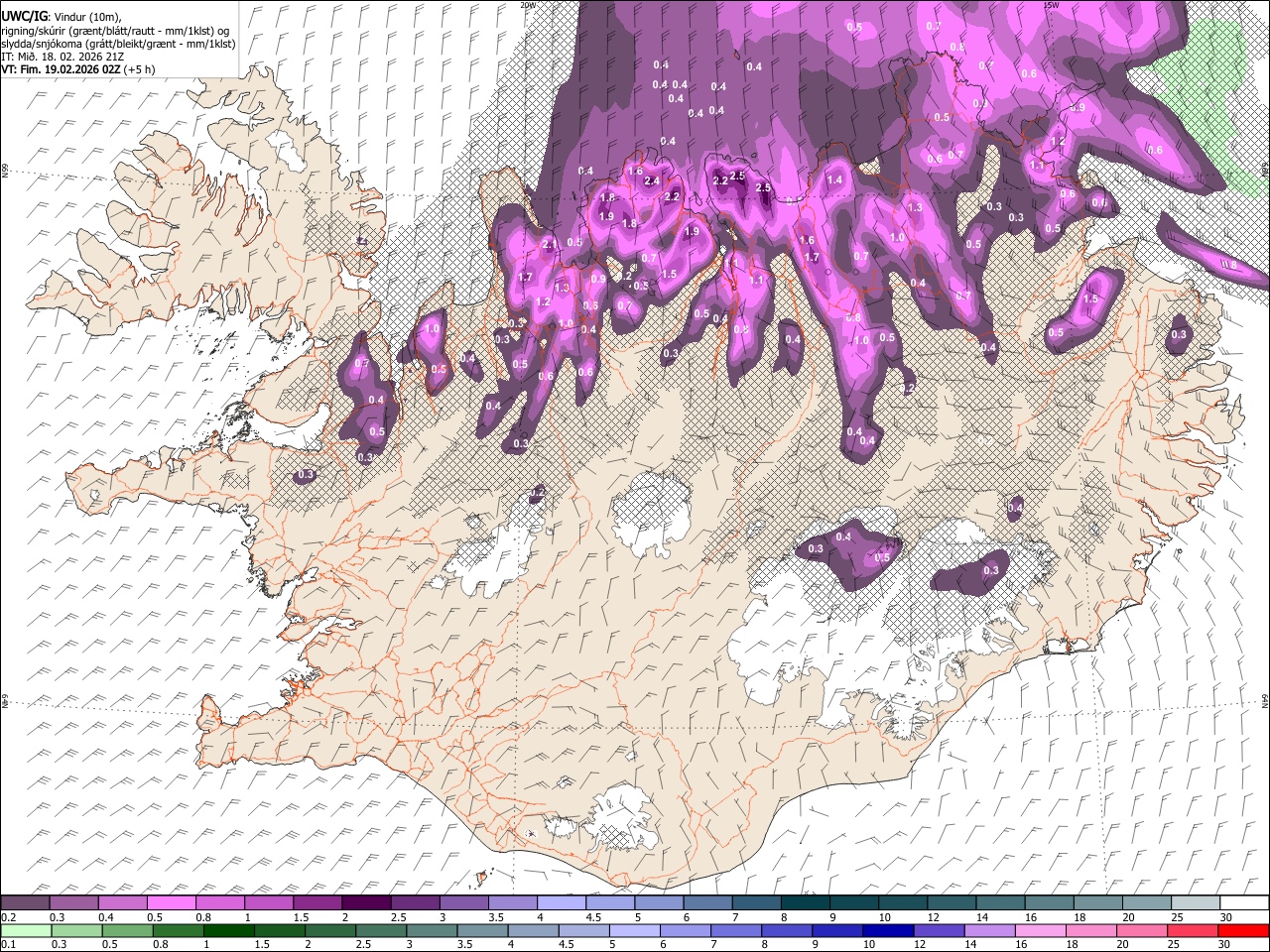Click the darkest purple snow swatch starting at 2

366,903
